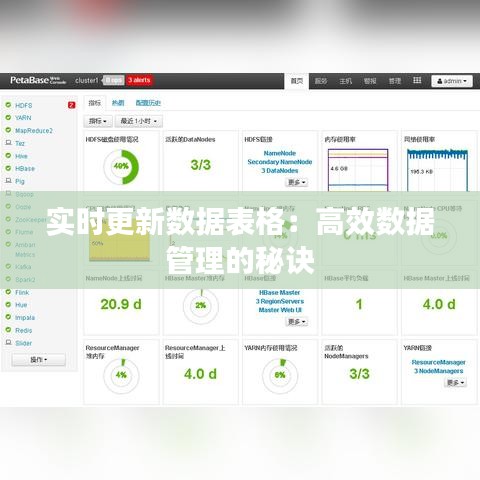This screenshot has width=480, height=480.
Task: Click the HDFS disk usage 40% donut gauge
Action: tap(121, 167)
